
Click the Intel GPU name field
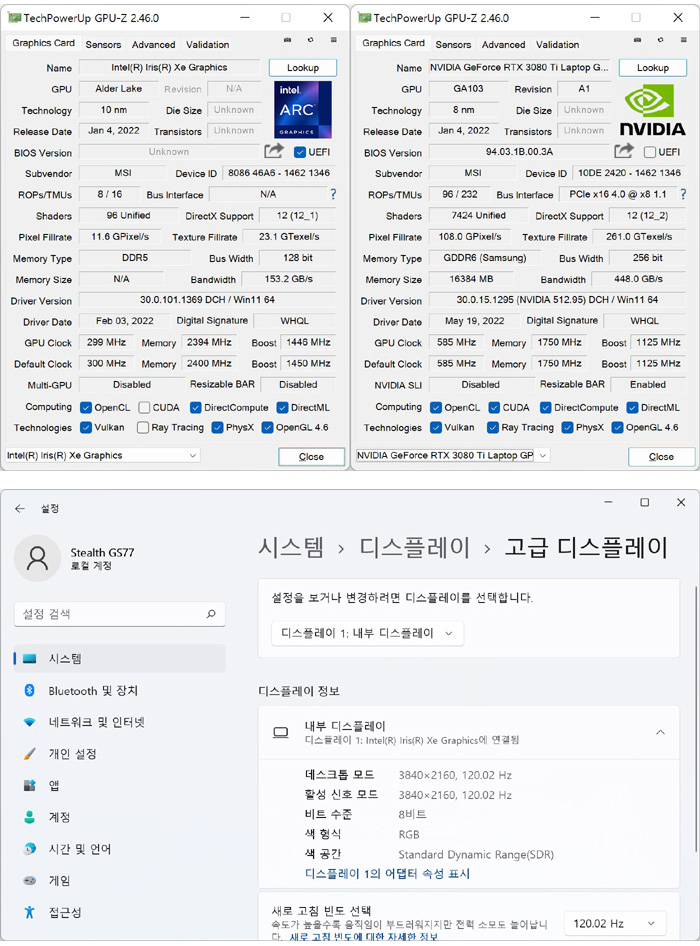170,68
